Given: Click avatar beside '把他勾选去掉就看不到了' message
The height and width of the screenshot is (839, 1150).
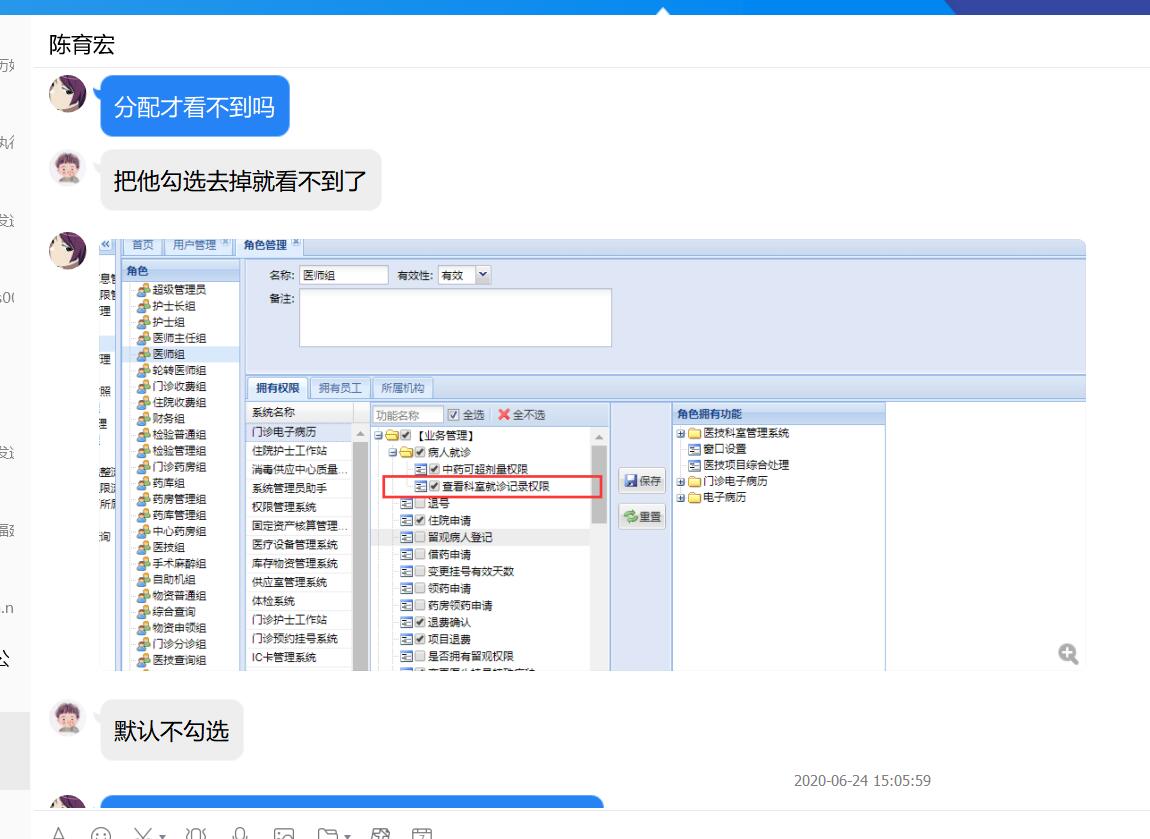Looking at the screenshot, I should [x=67, y=168].
